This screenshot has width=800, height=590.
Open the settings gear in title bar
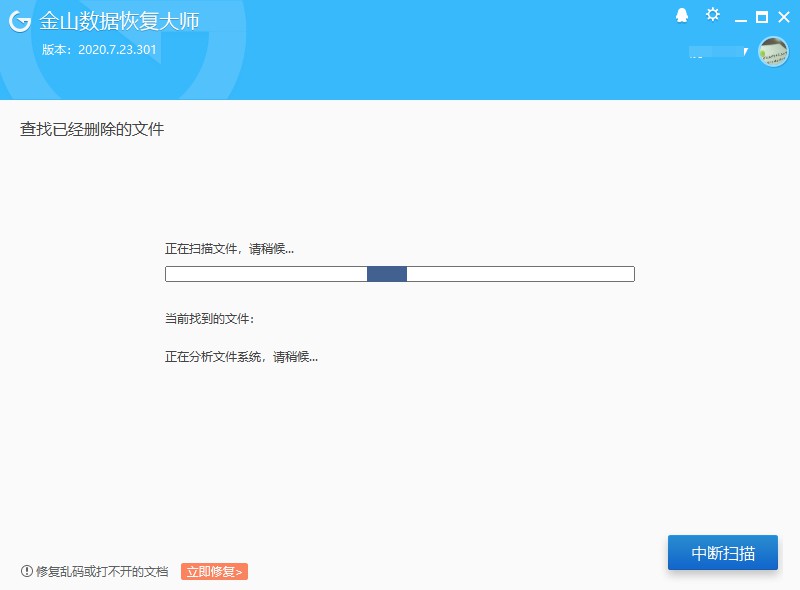tap(712, 15)
